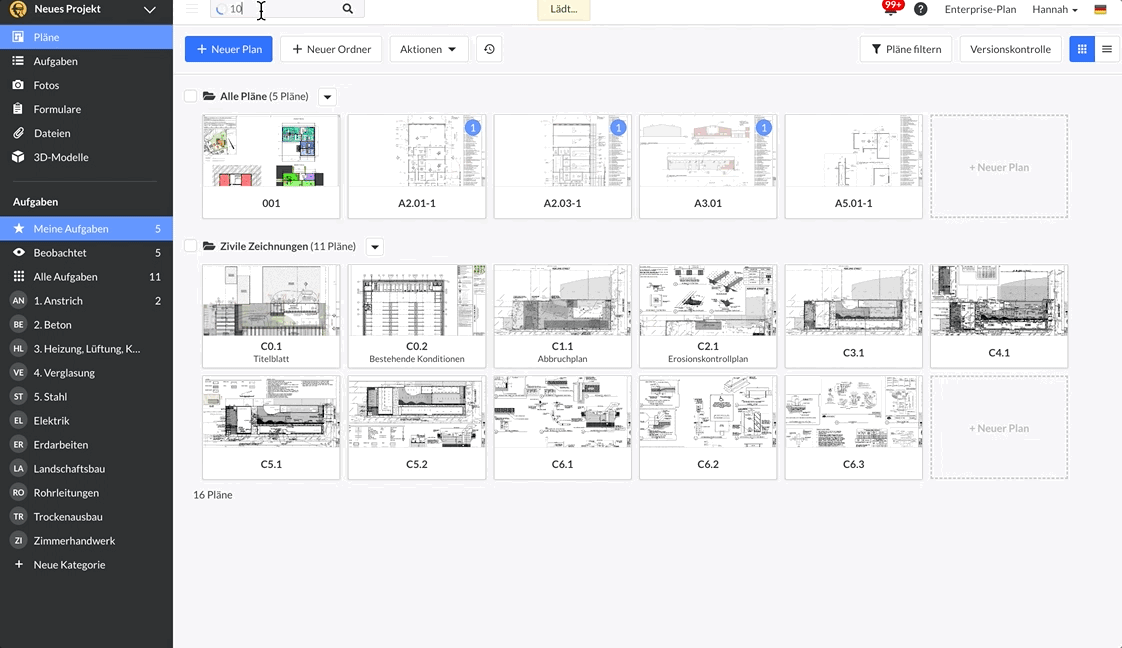Click the VE badge for Verglasung
The image size is (1122, 648).
coord(19,373)
